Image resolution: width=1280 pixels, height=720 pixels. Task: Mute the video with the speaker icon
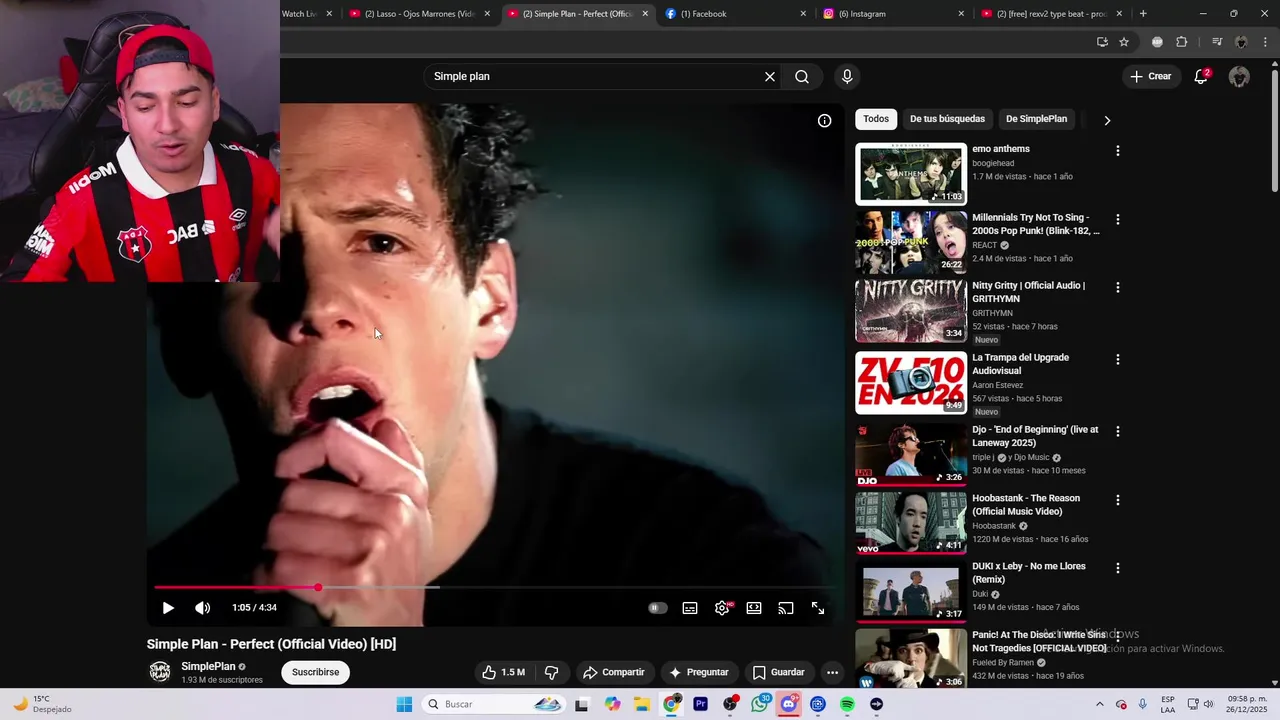click(202, 607)
